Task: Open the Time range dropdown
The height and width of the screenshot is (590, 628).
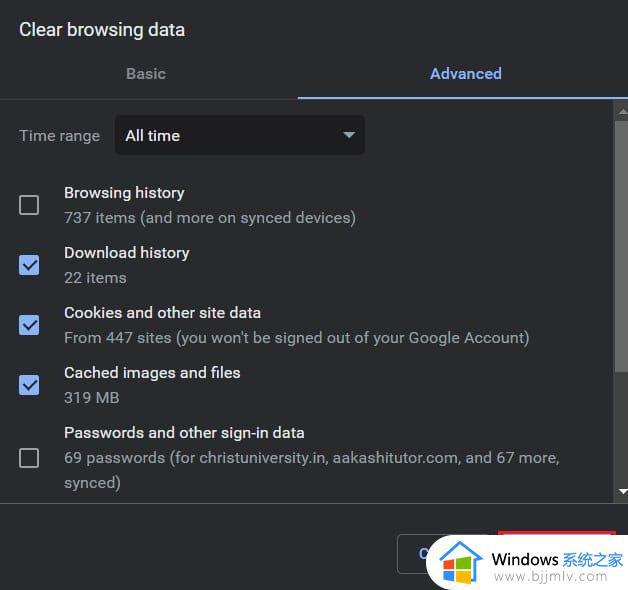Action: 240,135
